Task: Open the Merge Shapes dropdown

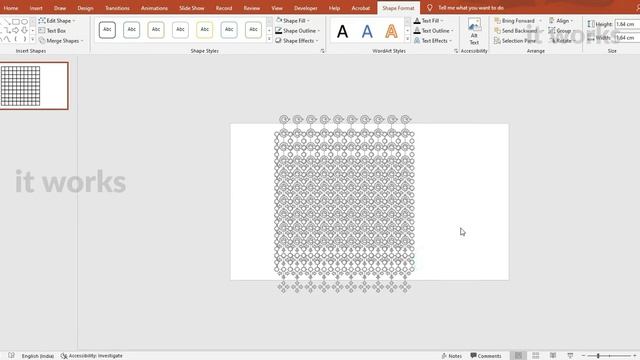Action: click(61, 41)
